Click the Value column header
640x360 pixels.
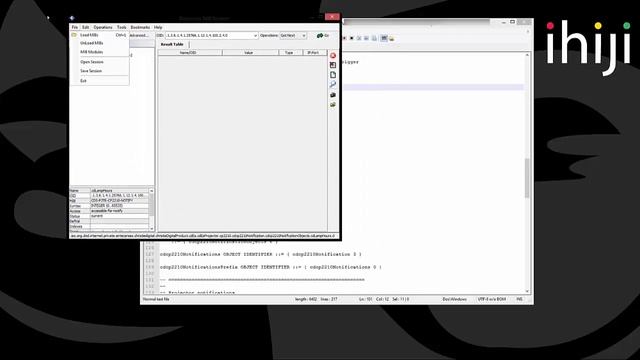(x=251, y=53)
